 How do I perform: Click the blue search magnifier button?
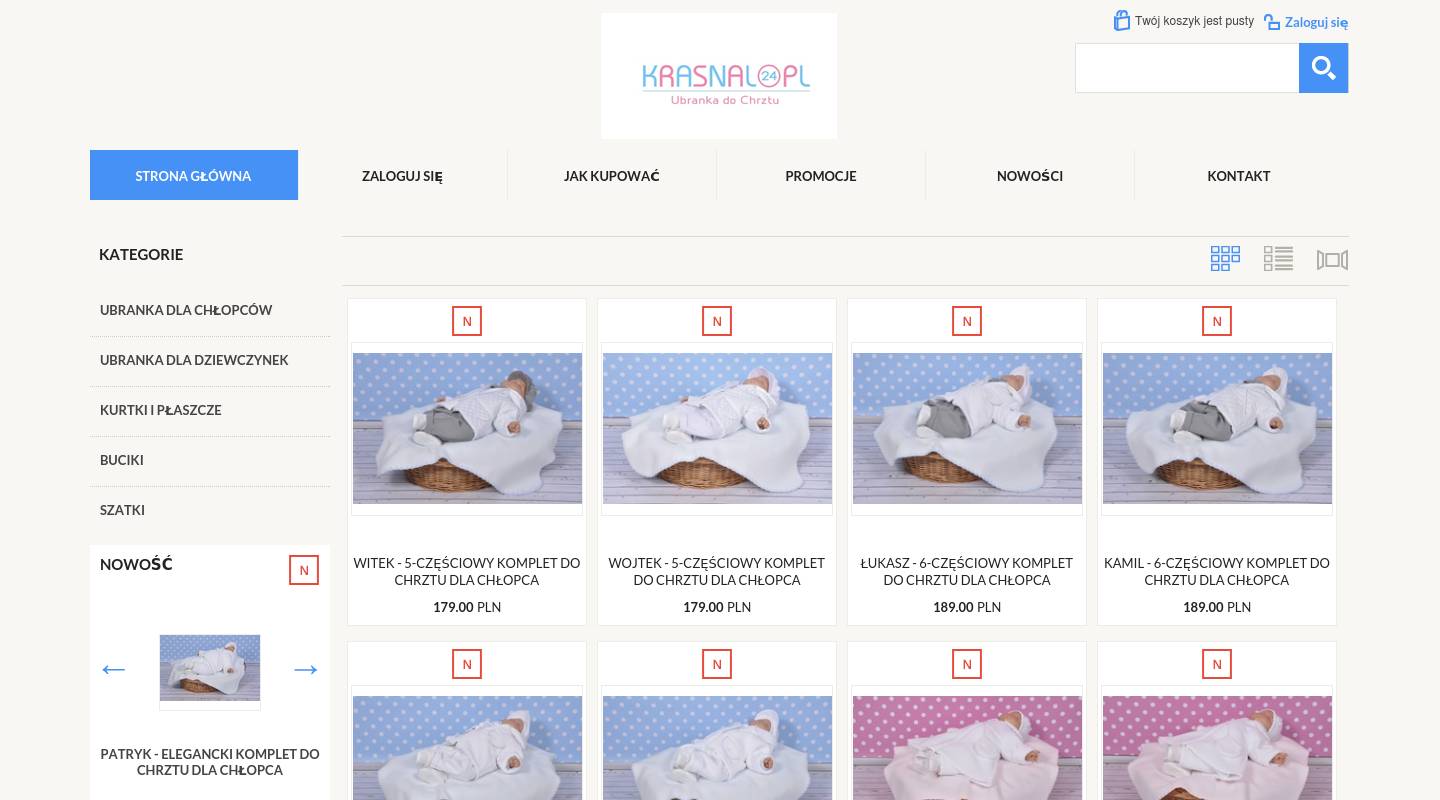tap(1323, 68)
